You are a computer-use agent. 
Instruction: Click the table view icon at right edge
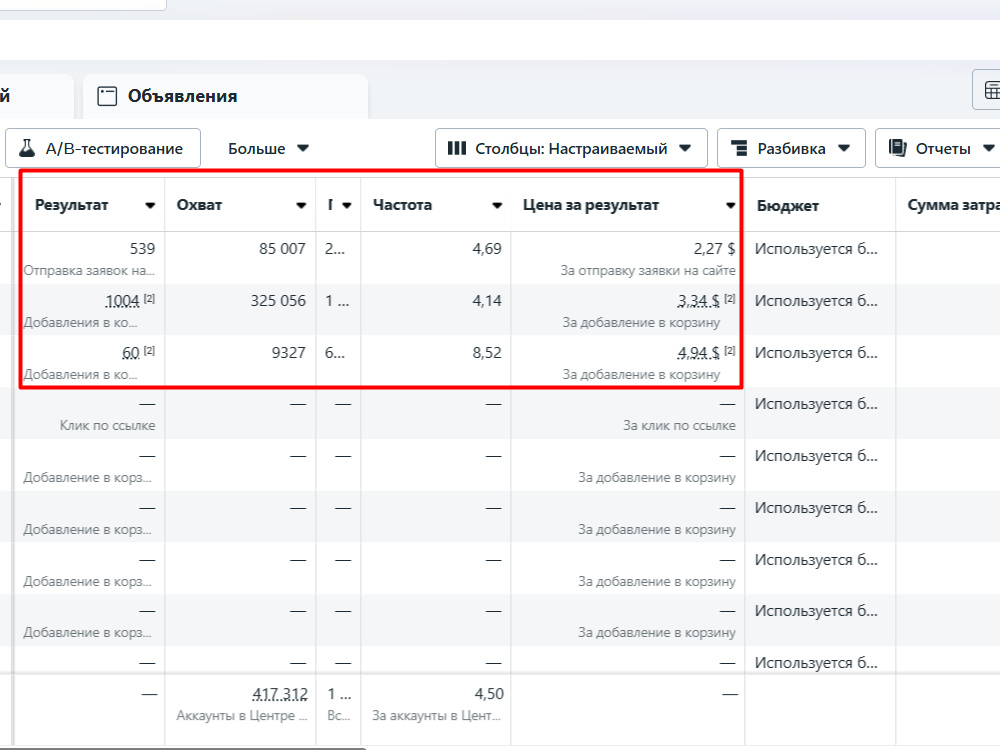coord(992,90)
